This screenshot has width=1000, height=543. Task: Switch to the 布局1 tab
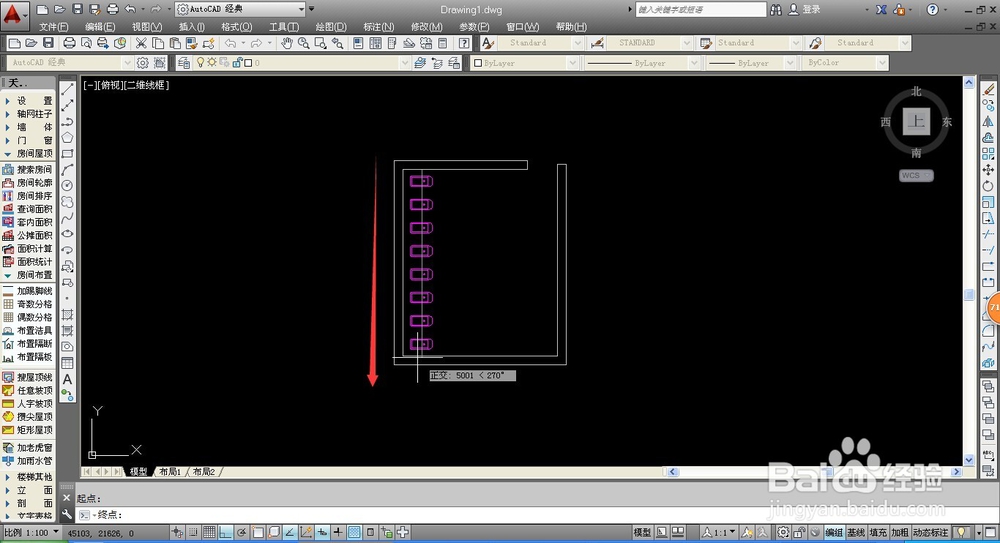coord(170,472)
